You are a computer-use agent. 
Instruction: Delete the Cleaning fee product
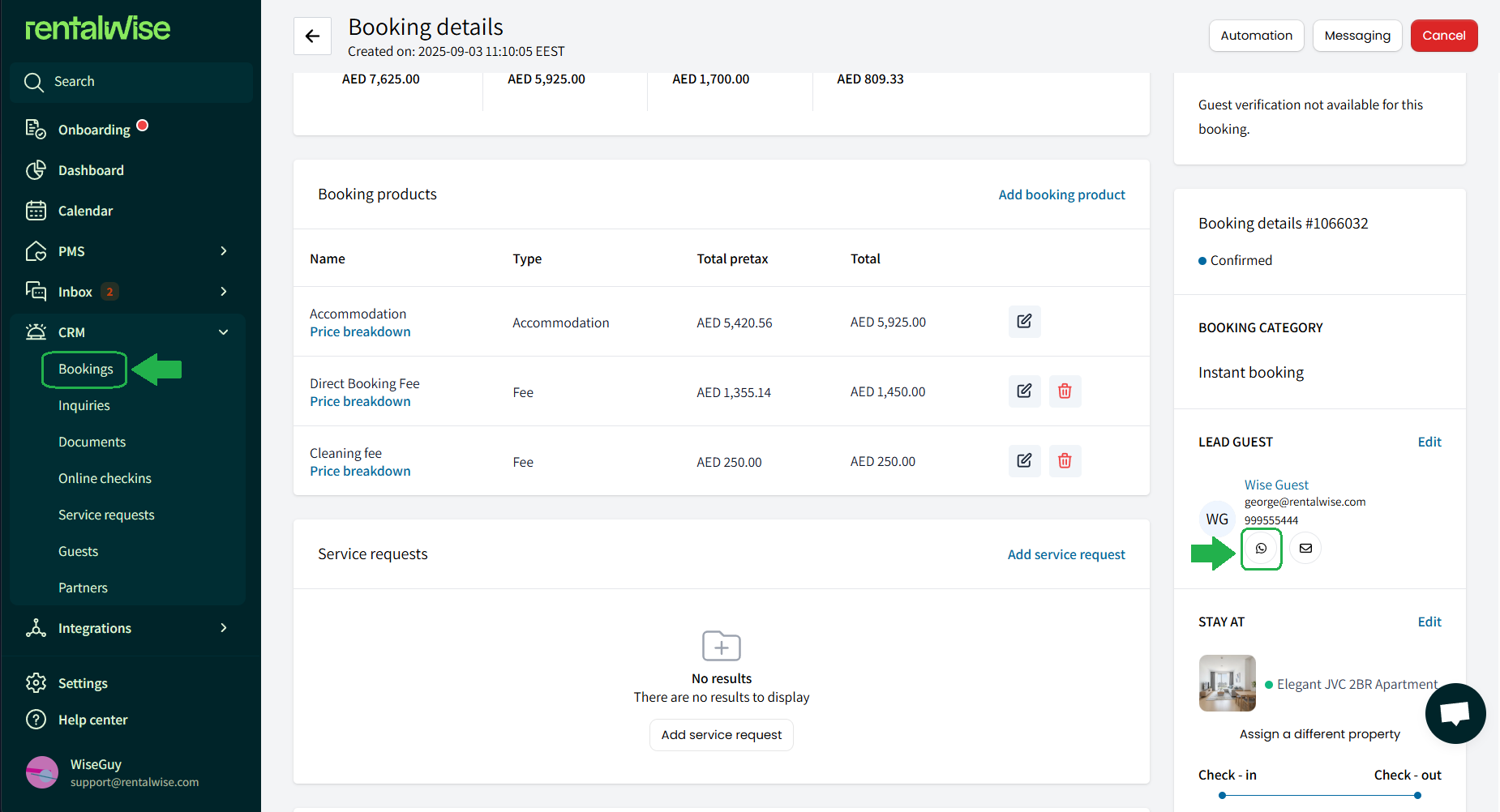pos(1065,461)
